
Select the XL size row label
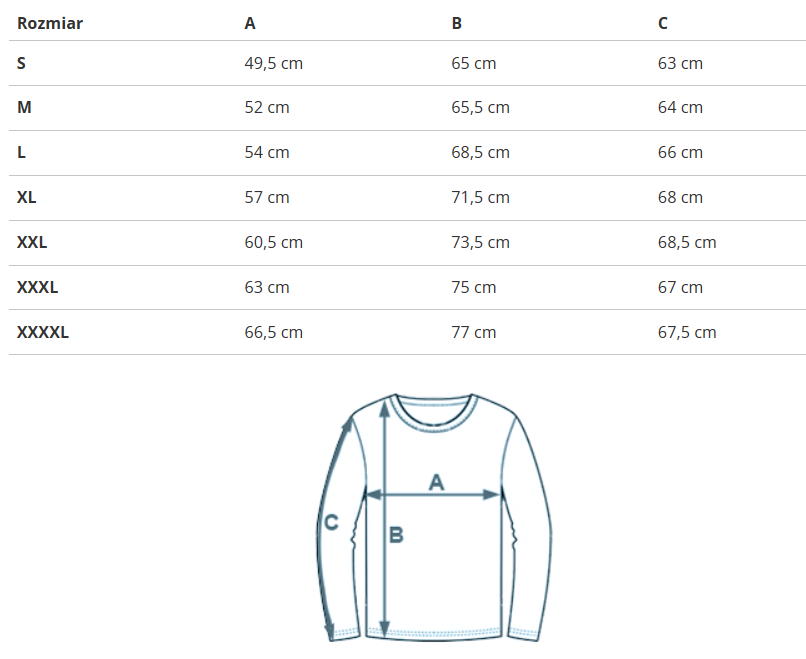tap(27, 197)
